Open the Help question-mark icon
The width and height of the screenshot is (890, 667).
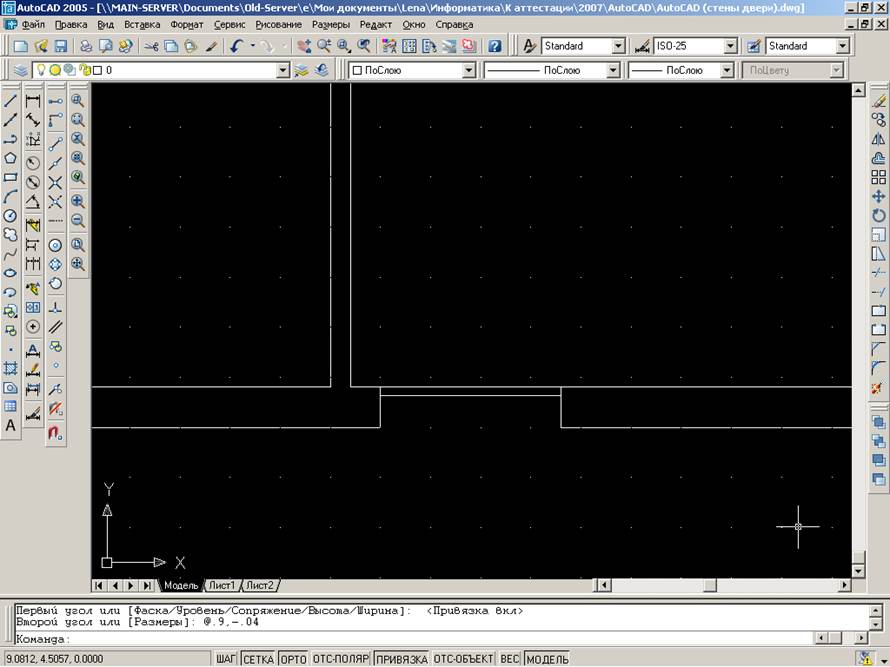[495, 46]
